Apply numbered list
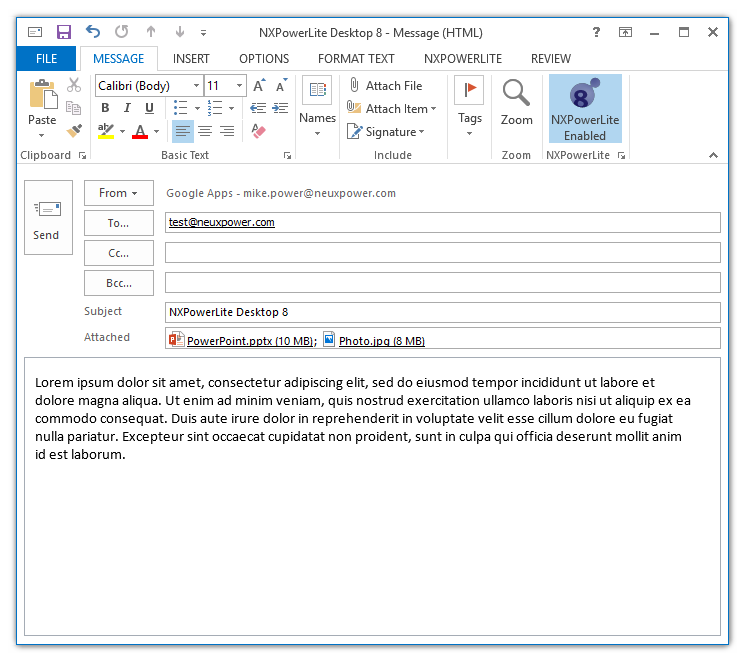This screenshot has width=745, height=660. pyautogui.click(x=215, y=108)
